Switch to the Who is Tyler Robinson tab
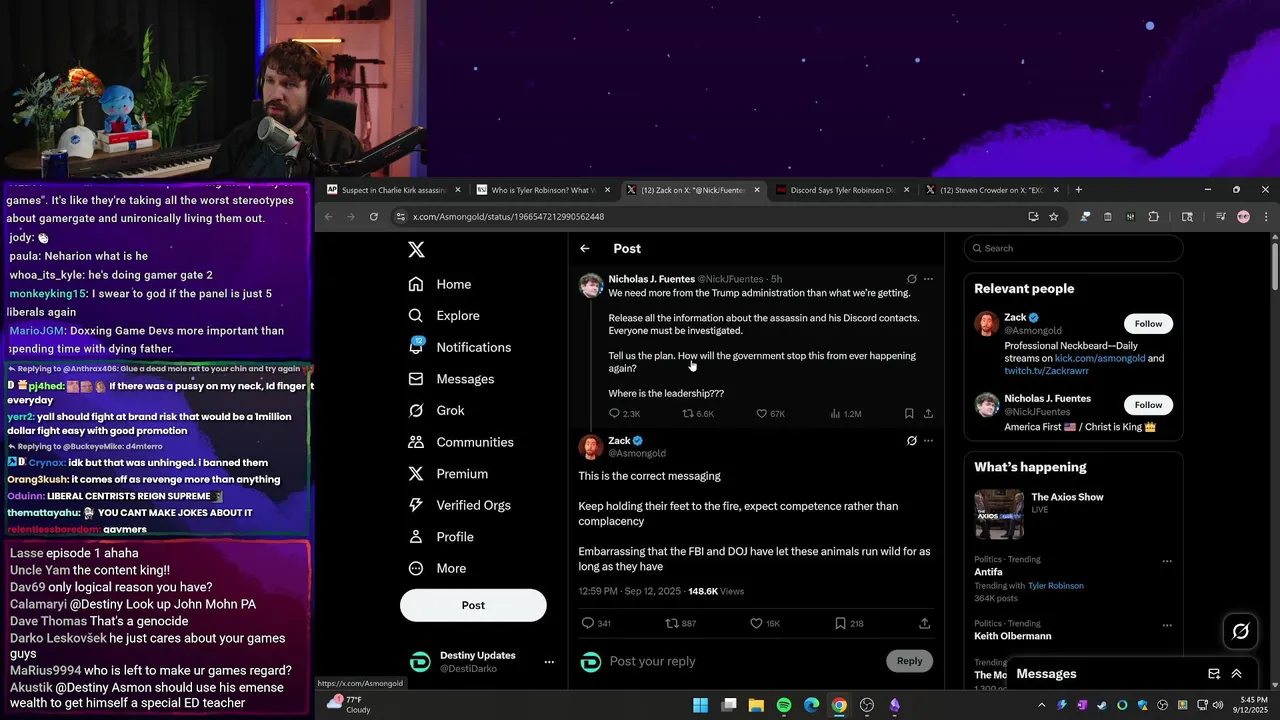This screenshot has width=1280, height=720. pos(543,190)
